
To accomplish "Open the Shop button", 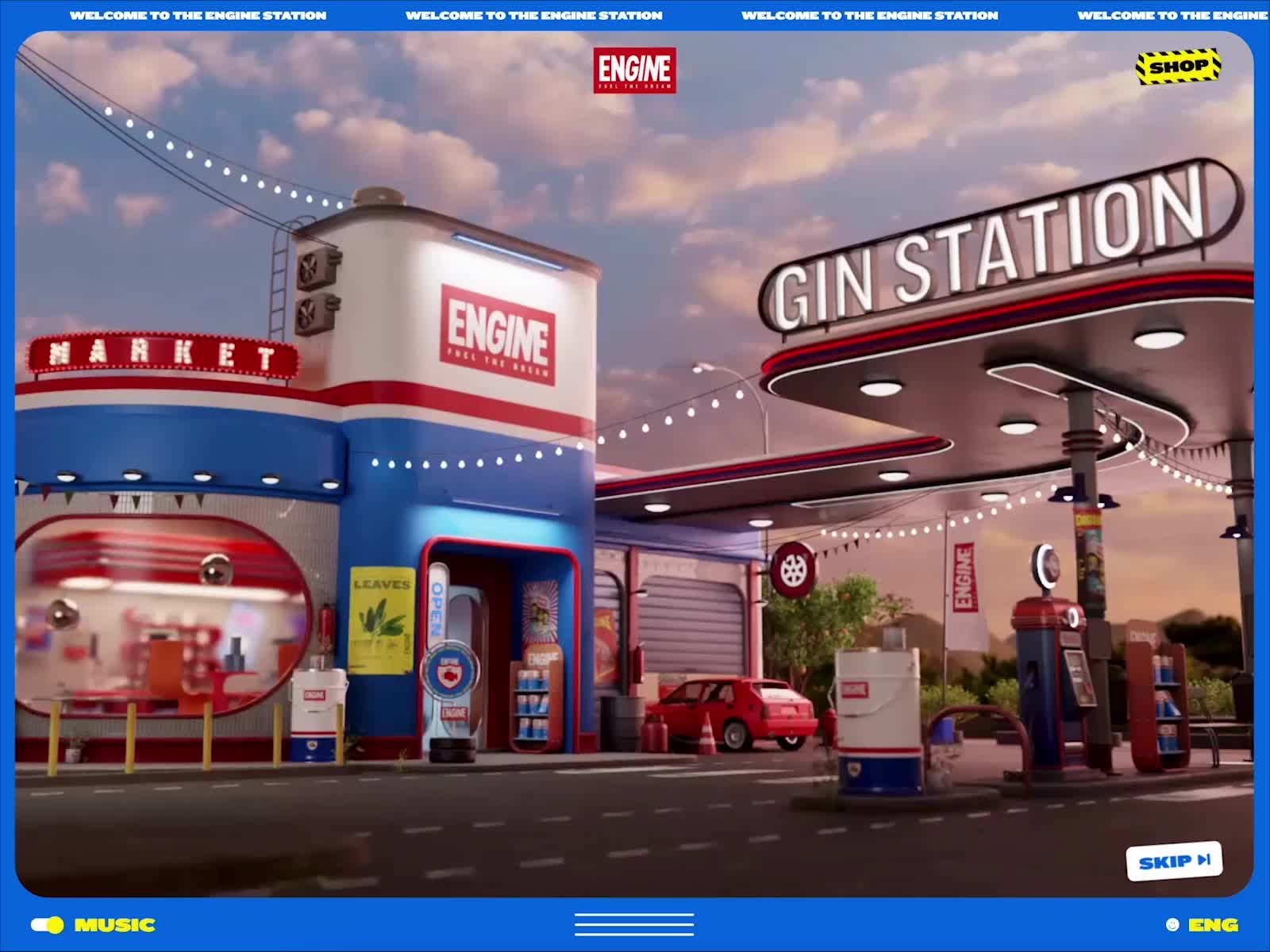I will coord(1179,67).
